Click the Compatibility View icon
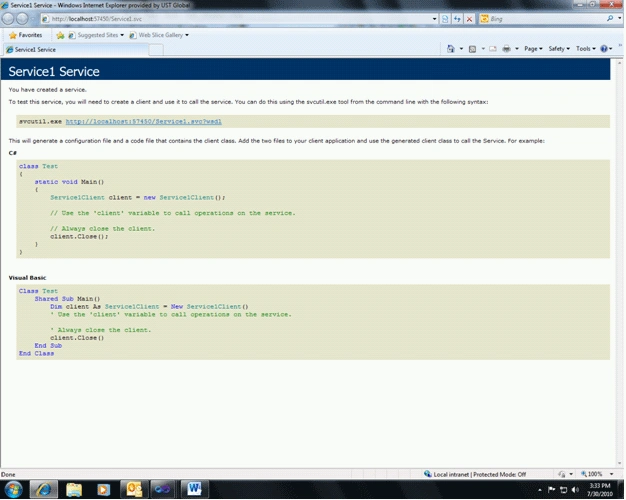This screenshot has height=500, width=626. (445, 19)
